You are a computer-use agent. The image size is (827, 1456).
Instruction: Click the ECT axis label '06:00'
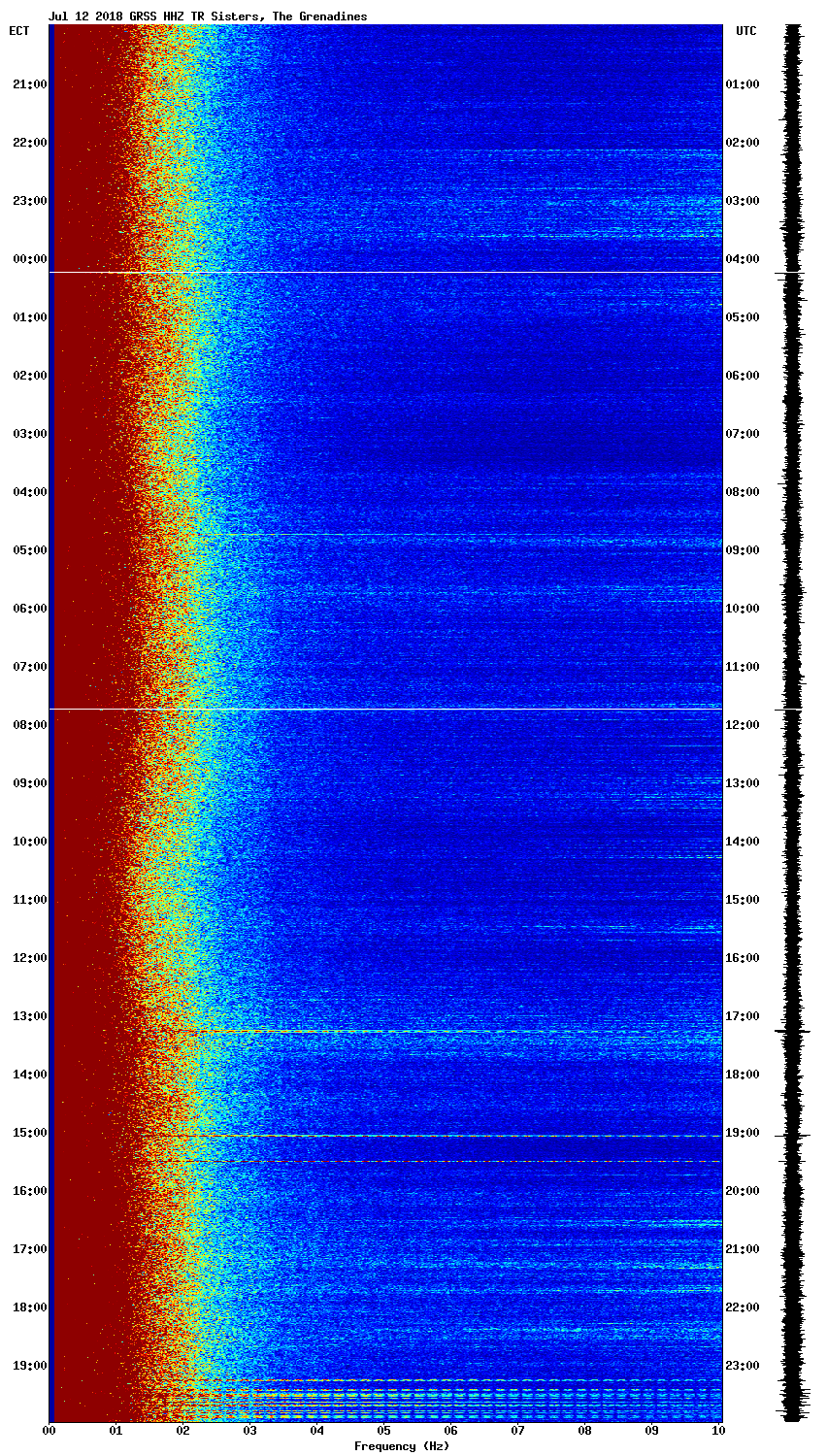point(30,609)
